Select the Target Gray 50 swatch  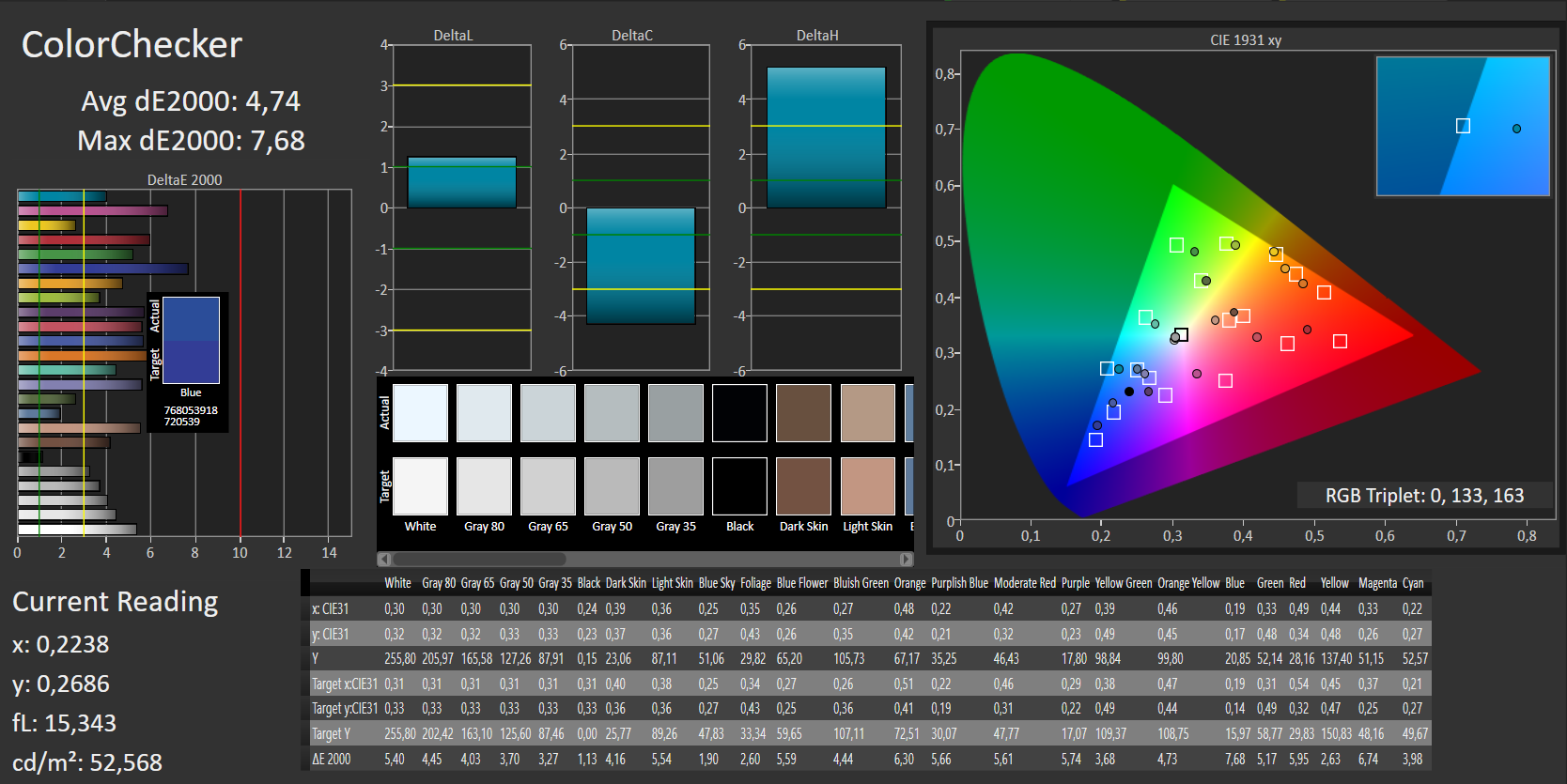pyautogui.click(x=612, y=486)
